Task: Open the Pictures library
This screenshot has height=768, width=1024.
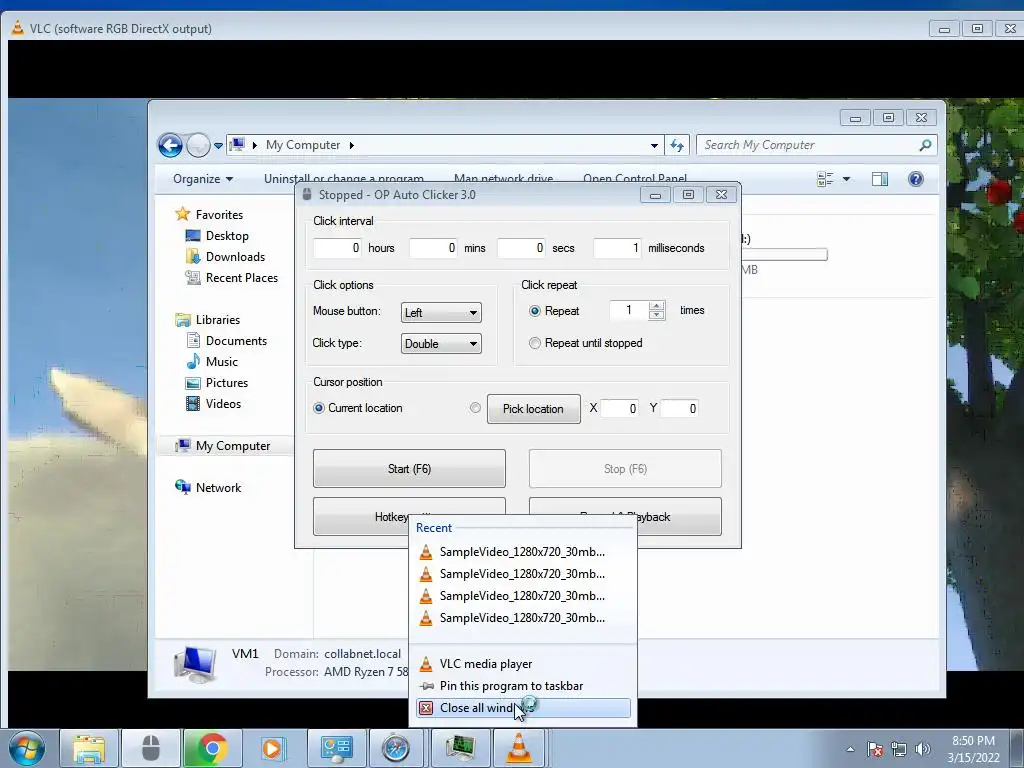Action: click(x=227, y=383)
